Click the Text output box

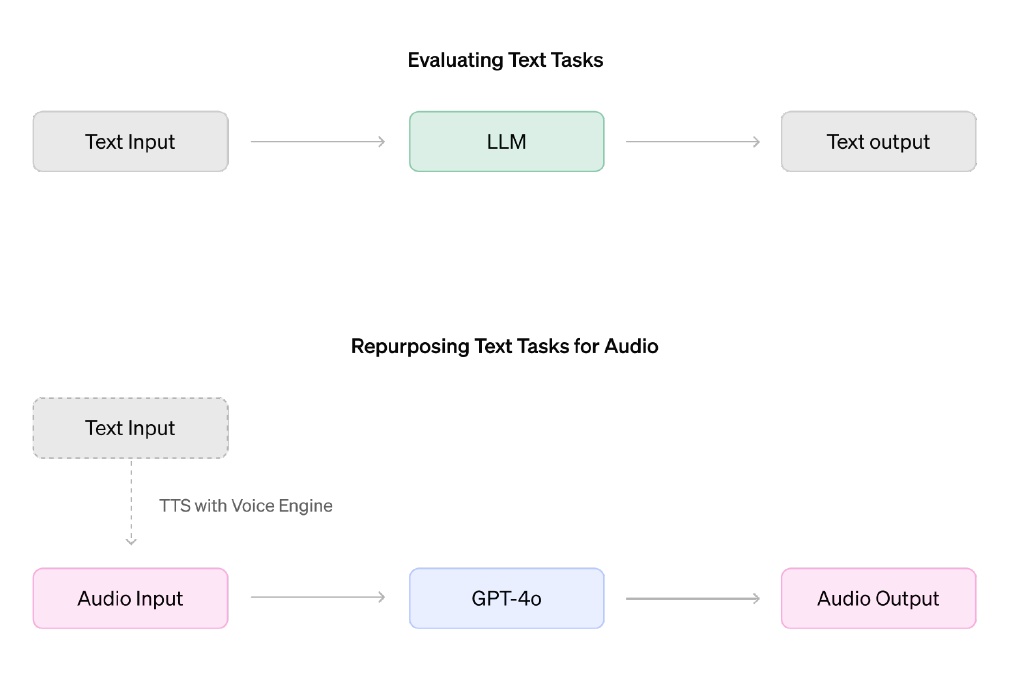click(x=878, y=142)
